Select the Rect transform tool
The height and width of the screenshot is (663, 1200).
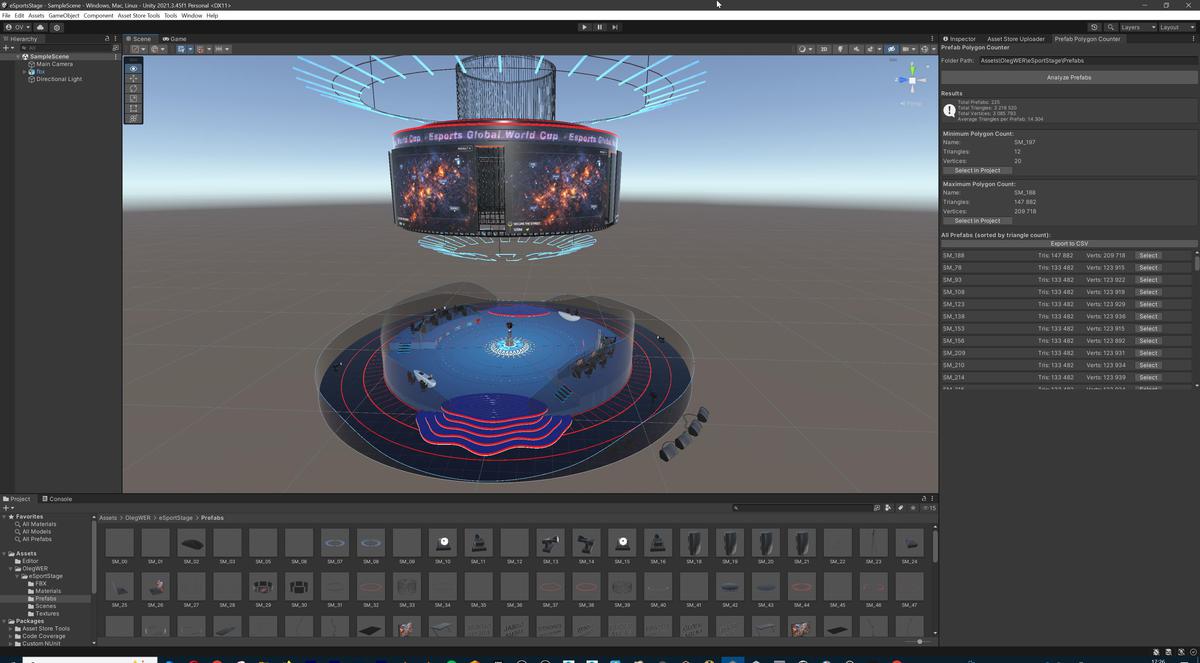pyautogui.click(x=133, y=108)
